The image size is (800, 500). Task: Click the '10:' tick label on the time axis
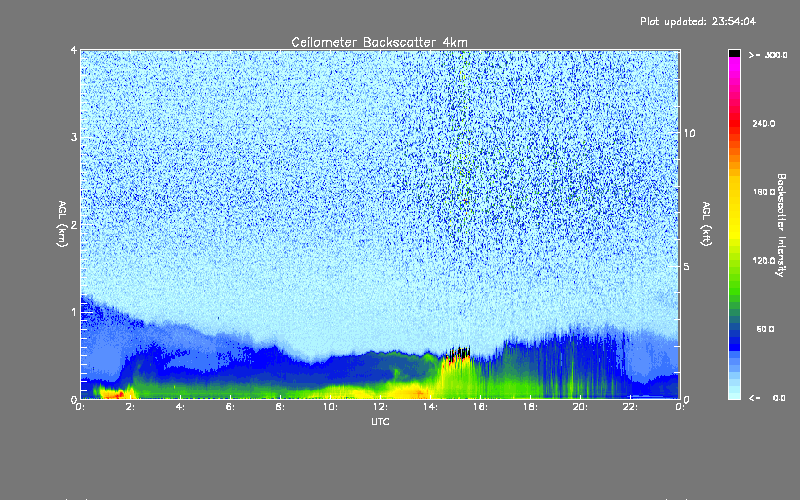pyautogui.click(x=330, y=407)
